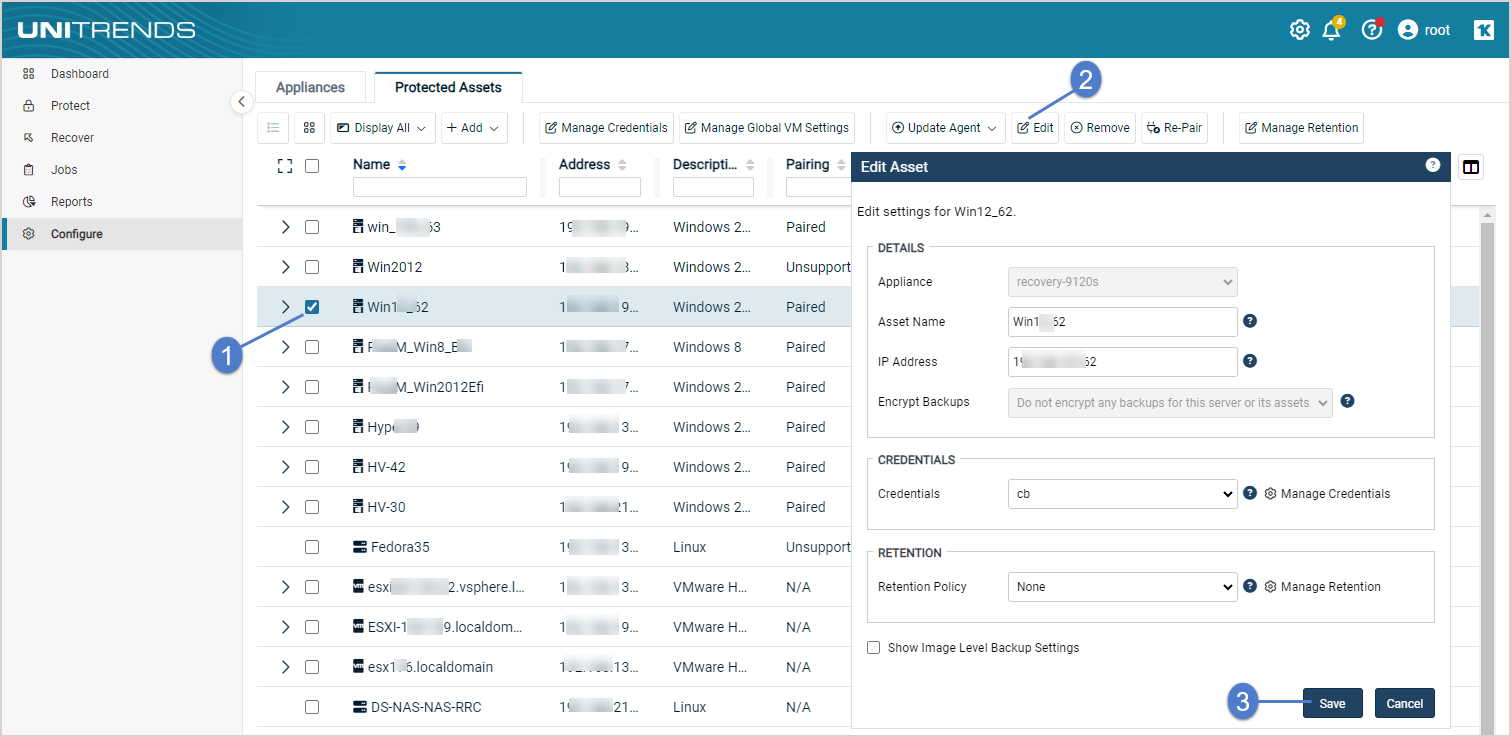1511x737 pixels.
Task: Click the Edit toolbar button
Action: click(x=1035, y=128)
